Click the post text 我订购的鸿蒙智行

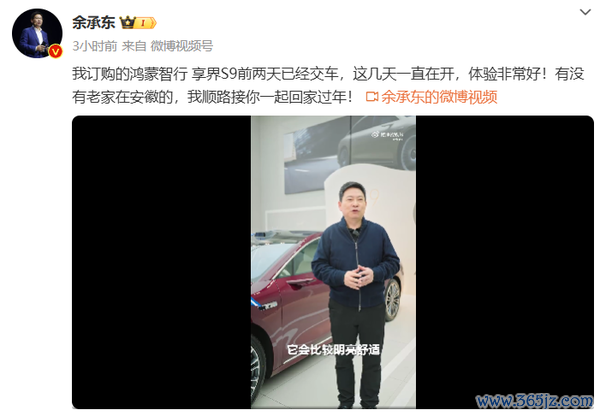click(130, 73)
